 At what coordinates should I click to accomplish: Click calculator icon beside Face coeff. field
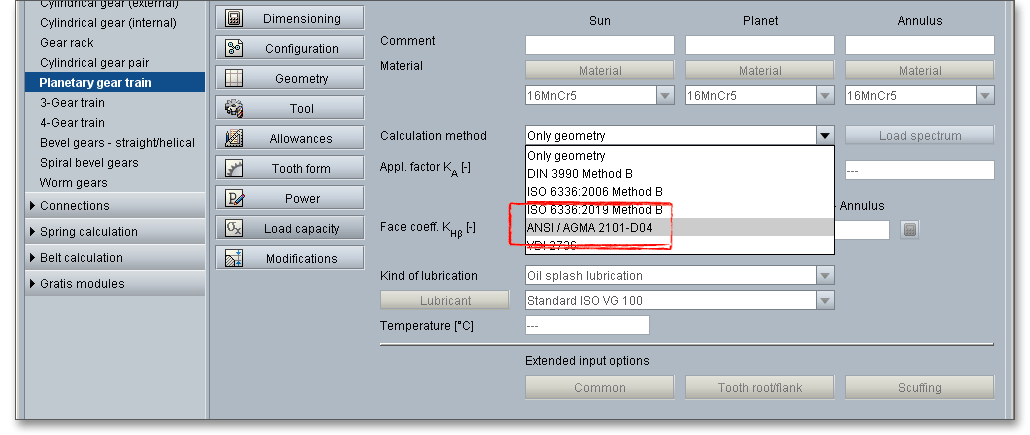tap(909, 229)
